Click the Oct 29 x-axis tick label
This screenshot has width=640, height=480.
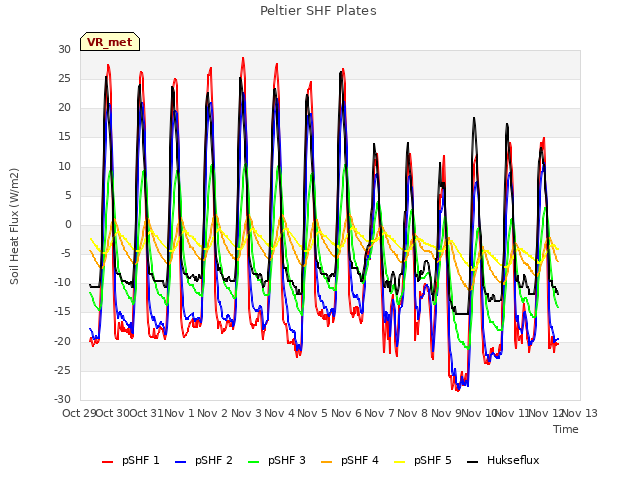(x=79, y=413)
